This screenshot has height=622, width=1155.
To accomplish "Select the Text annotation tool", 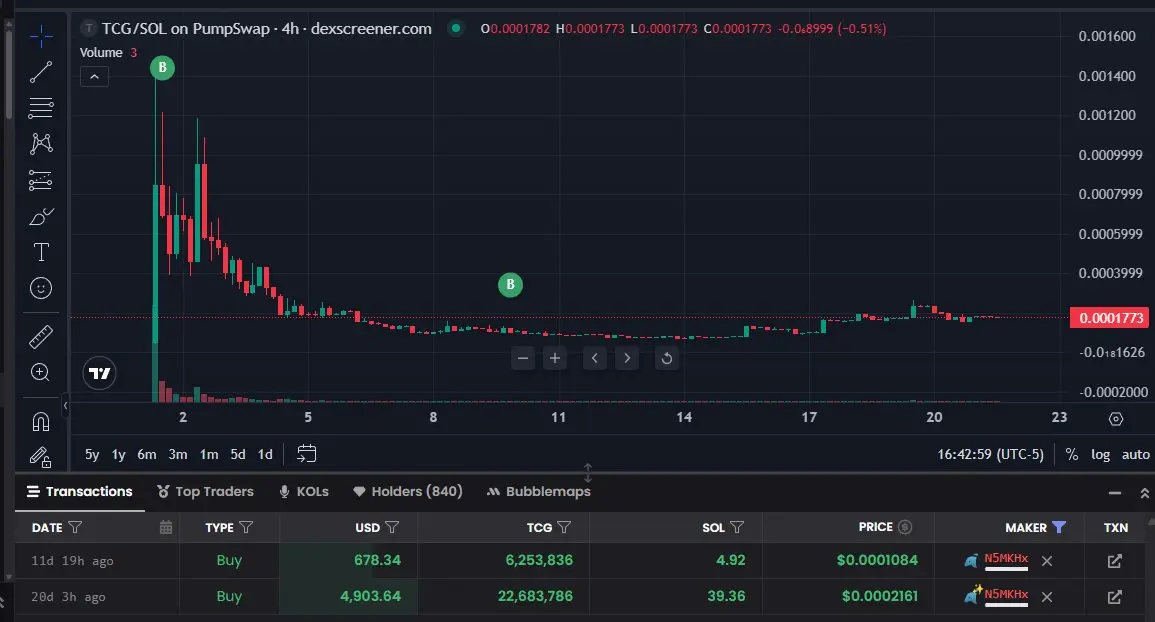I will 41,252.
